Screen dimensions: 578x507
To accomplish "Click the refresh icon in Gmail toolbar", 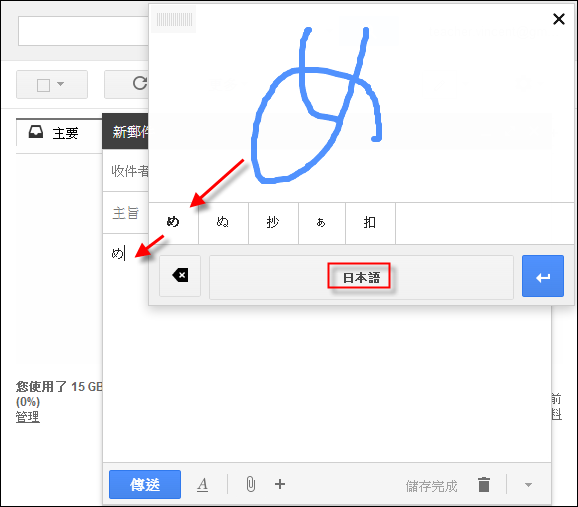I will coord(140,83).
